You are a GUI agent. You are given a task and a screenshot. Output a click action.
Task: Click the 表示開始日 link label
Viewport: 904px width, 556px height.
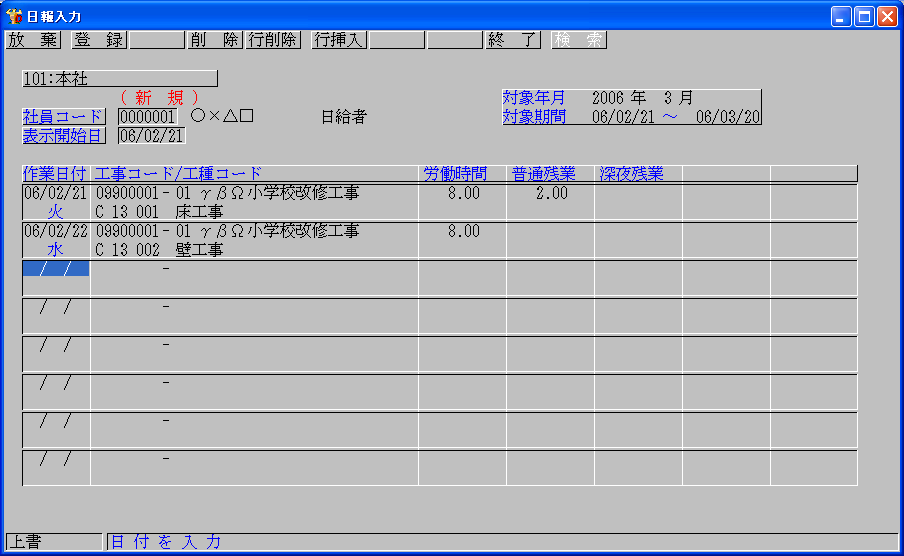pos(63,136)
